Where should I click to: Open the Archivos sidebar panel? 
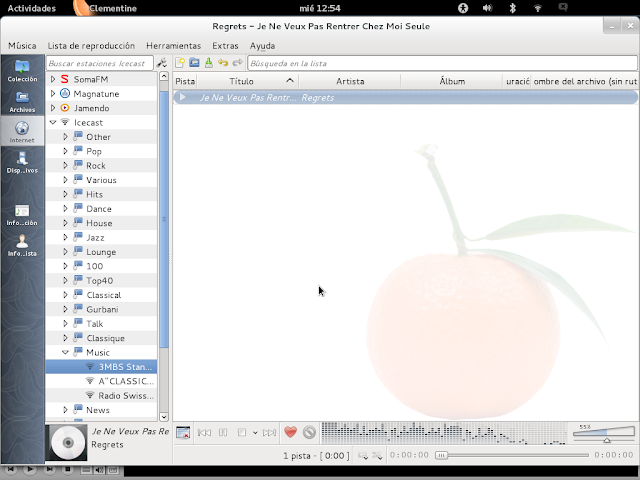22,101
